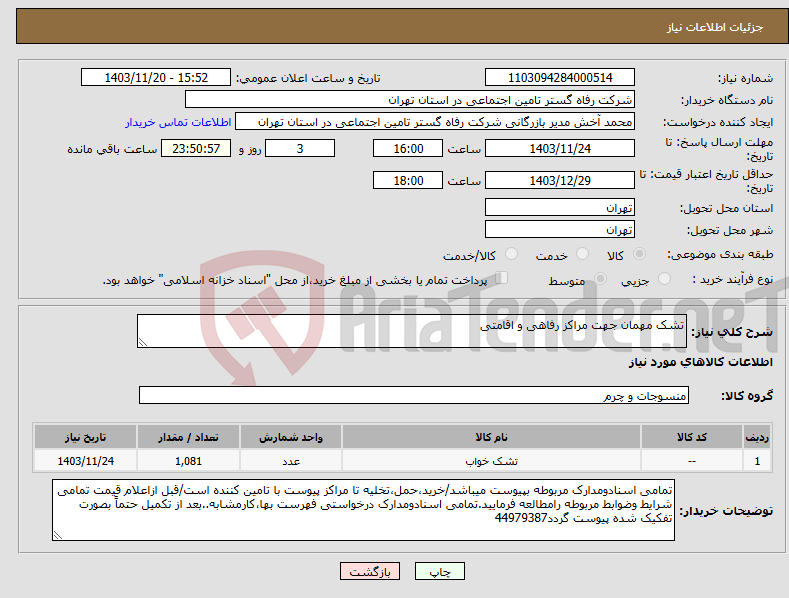Click the remaining days field showing 3
Image resolution: width=789 pixels, height=598 pixels.
pyautogui.click(x=300, y=148)
